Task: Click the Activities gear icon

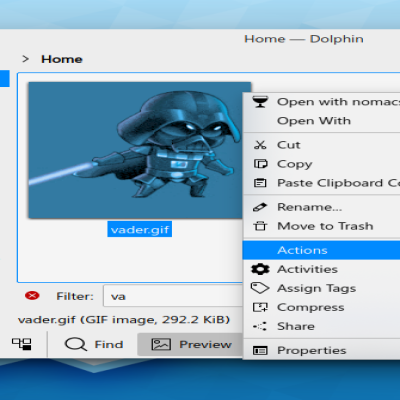Action: click(x=260, y=269)
